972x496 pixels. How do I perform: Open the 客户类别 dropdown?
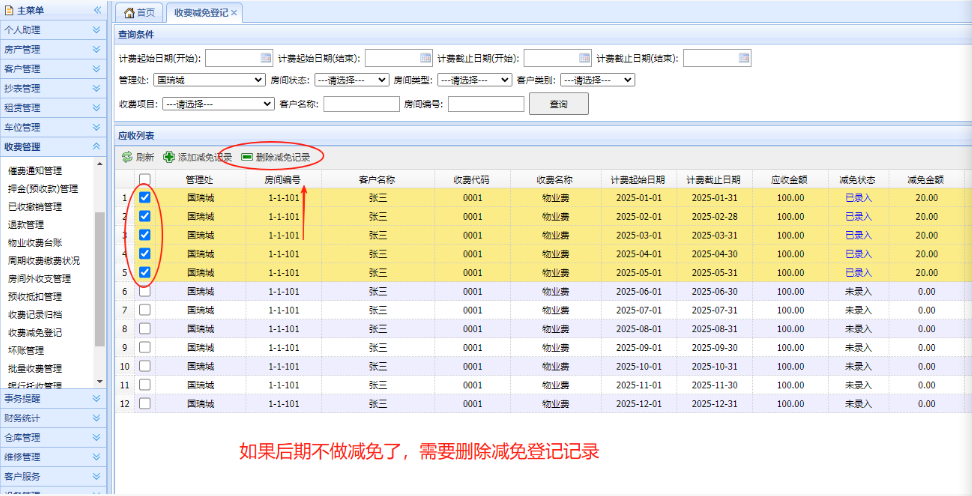coord(597,80)
